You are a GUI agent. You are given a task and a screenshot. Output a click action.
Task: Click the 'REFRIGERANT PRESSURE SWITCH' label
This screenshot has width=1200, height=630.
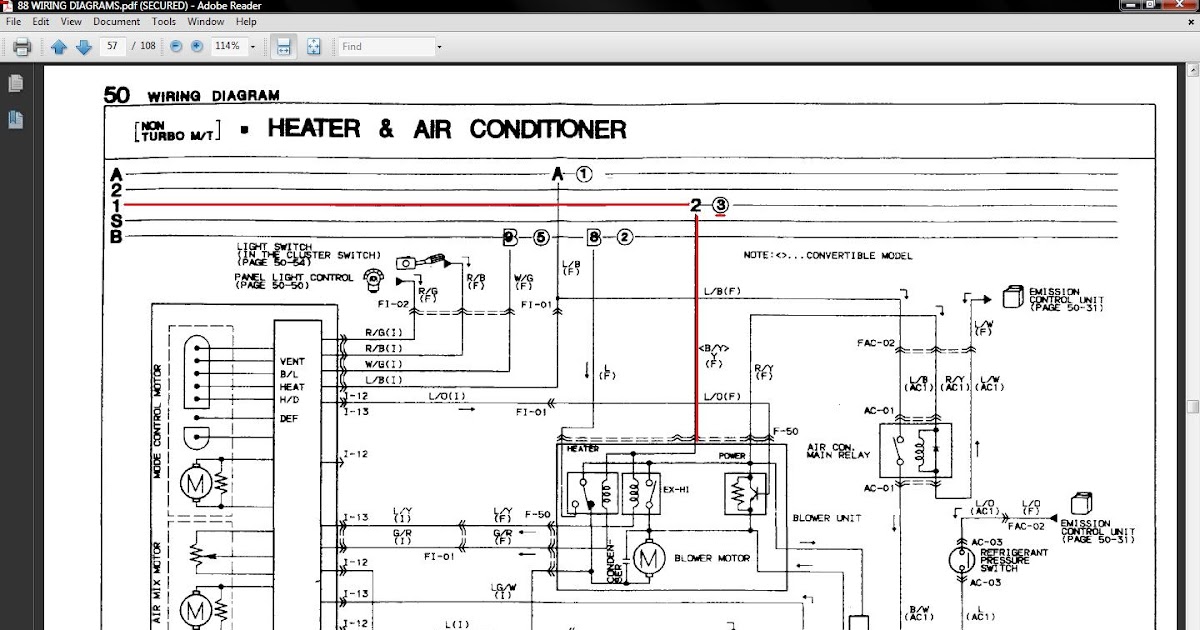point(1013,562)
